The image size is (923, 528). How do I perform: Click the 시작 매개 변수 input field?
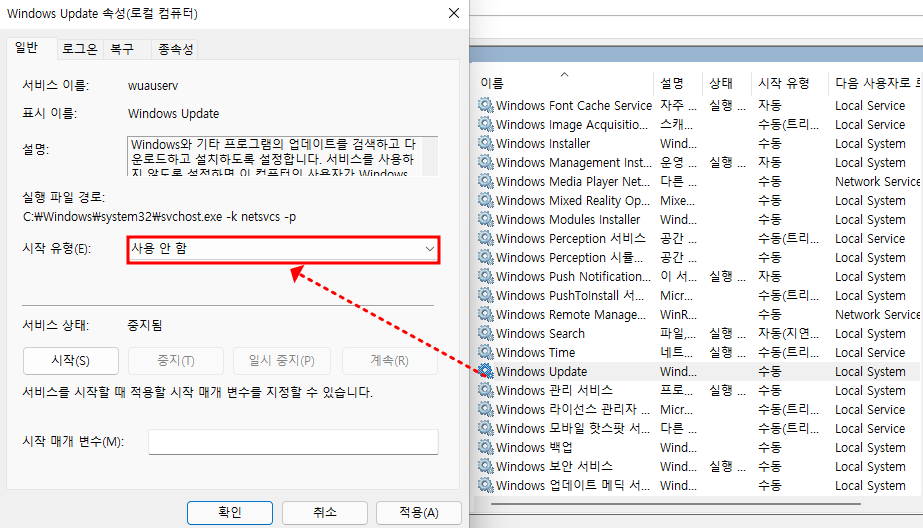coord(293,441)
